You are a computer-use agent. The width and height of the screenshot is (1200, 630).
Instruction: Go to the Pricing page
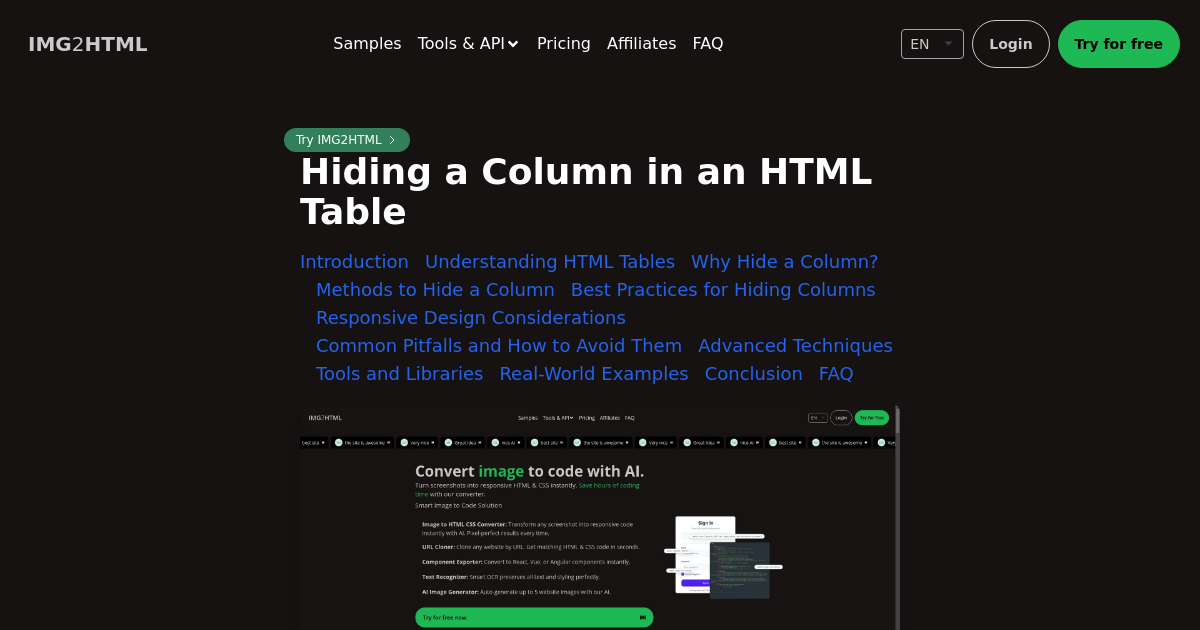click(564, 44)
